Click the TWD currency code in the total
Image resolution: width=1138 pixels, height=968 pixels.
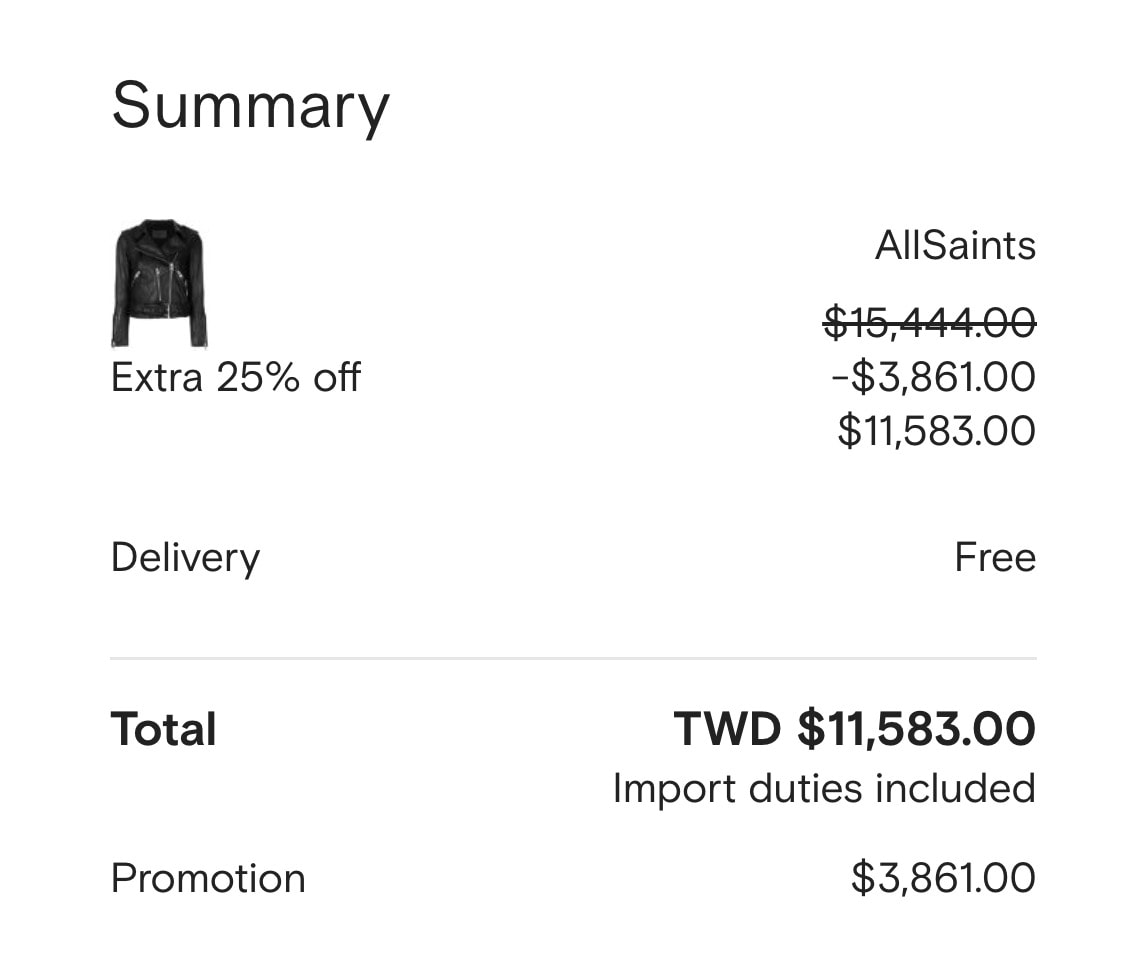point(727,729)
